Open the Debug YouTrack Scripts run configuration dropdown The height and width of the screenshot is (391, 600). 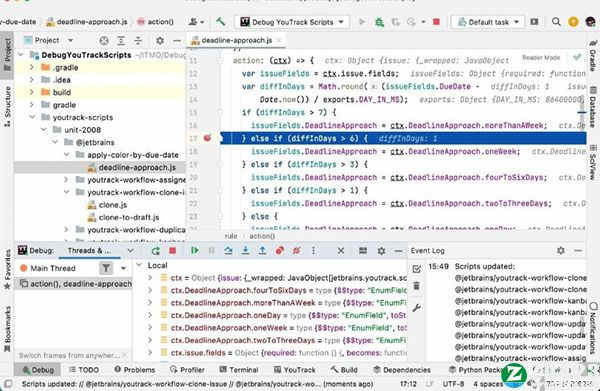(x=292, y=22)
